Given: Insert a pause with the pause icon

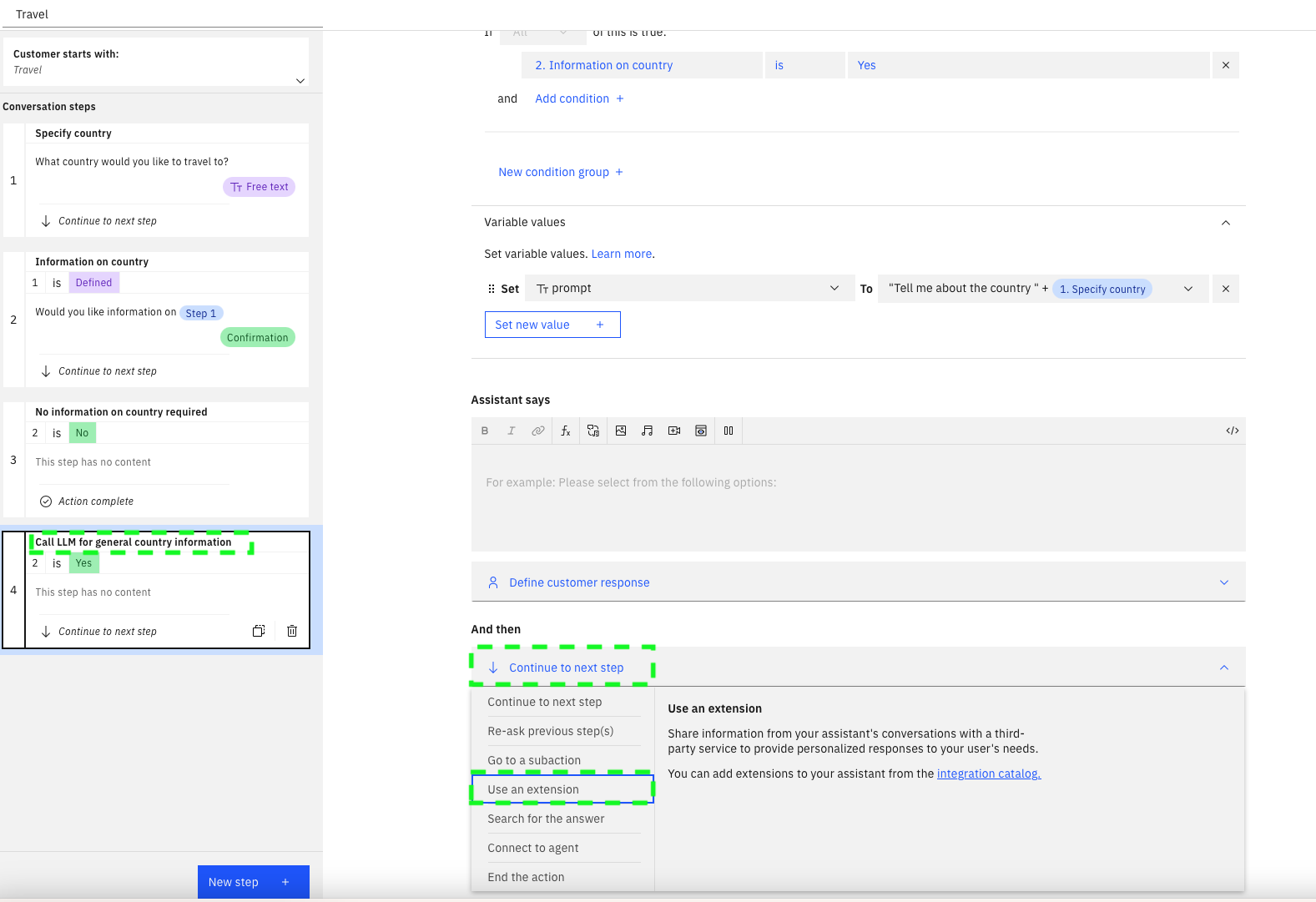Looking at the screenshot, I should pos(729,431).
